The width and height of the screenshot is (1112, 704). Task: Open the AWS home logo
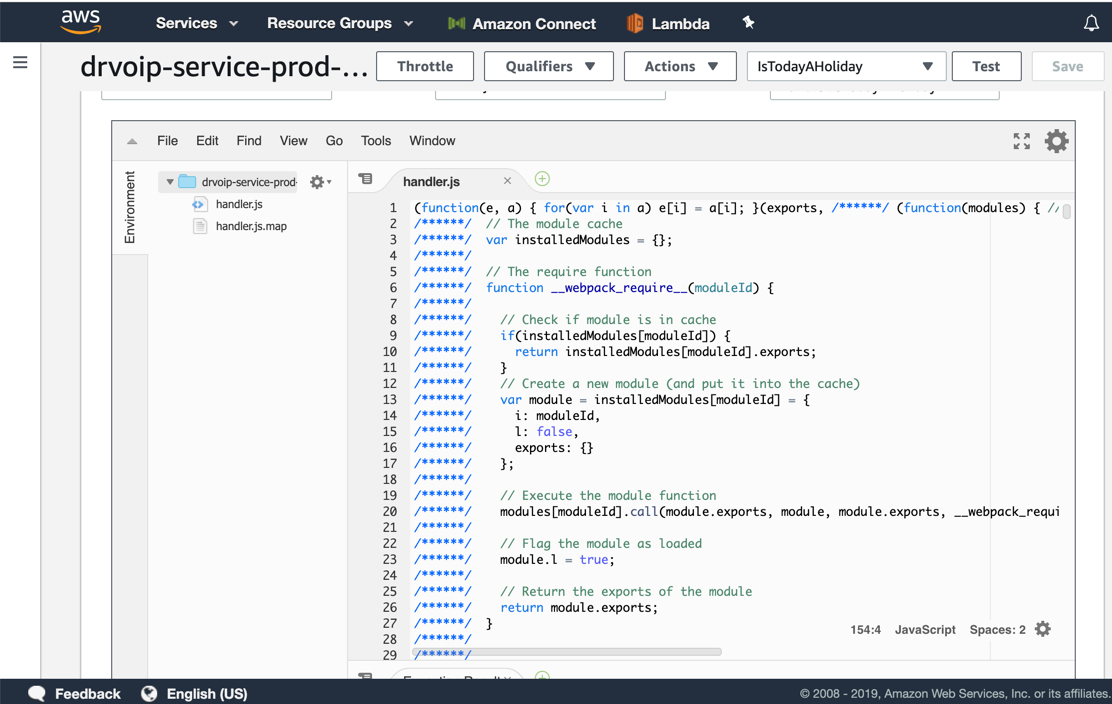point(80,22)
